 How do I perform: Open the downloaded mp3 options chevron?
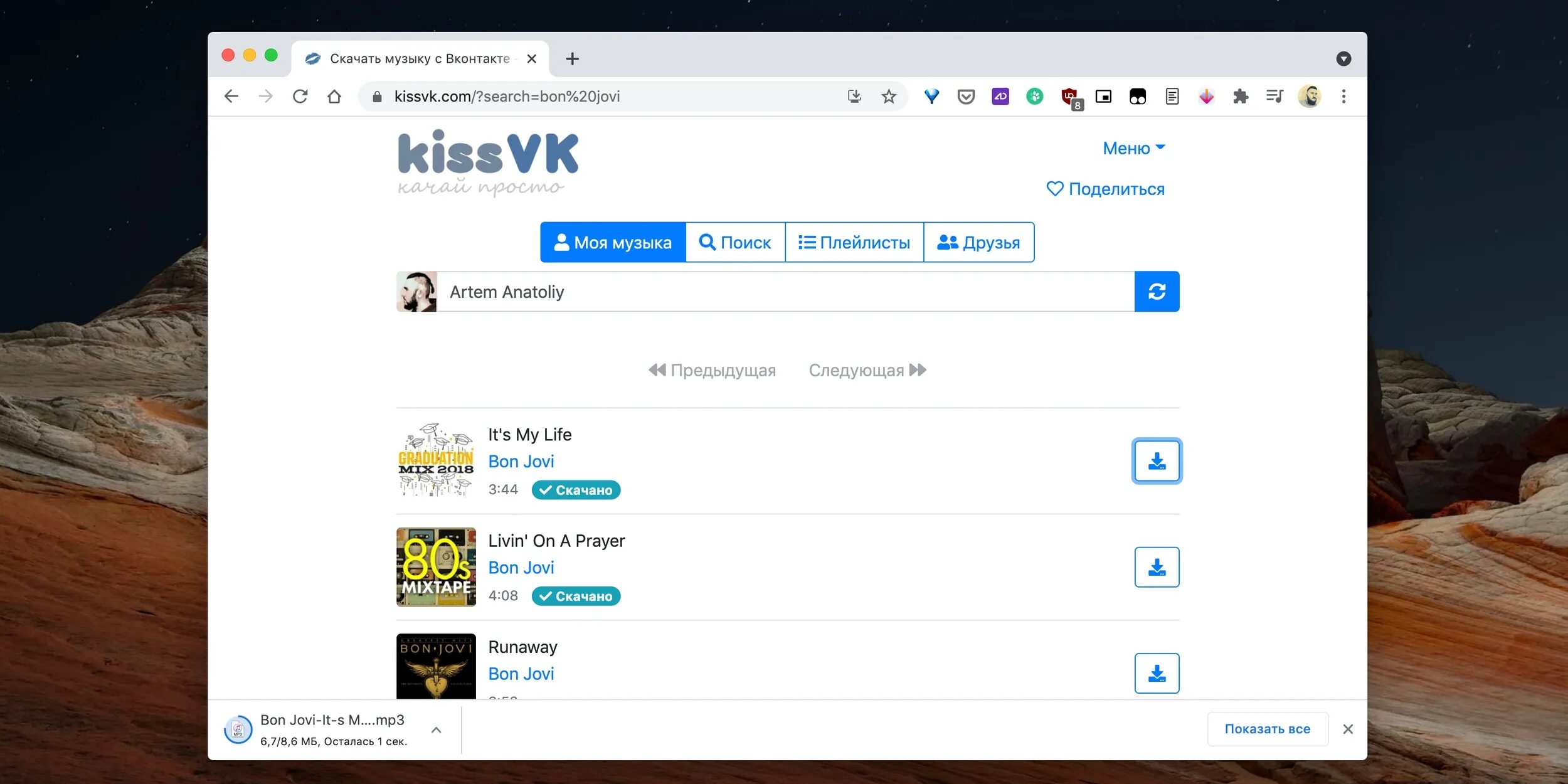click(x=437, y=729)
